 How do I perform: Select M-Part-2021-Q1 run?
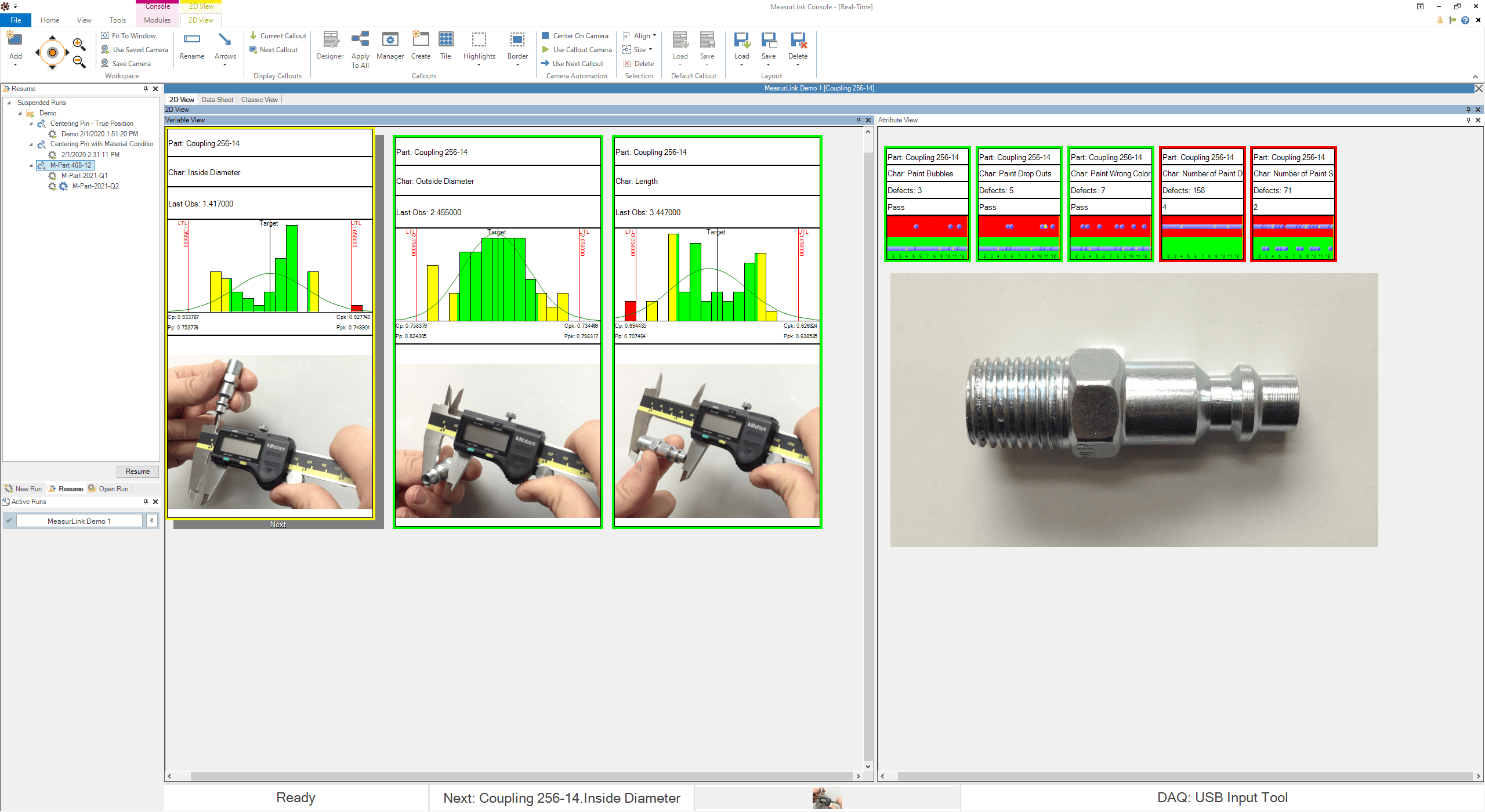[84, 176]
